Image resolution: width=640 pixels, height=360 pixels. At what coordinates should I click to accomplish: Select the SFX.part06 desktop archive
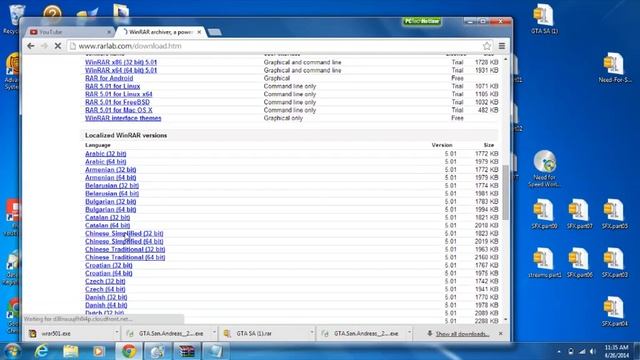tap(579, 263)
